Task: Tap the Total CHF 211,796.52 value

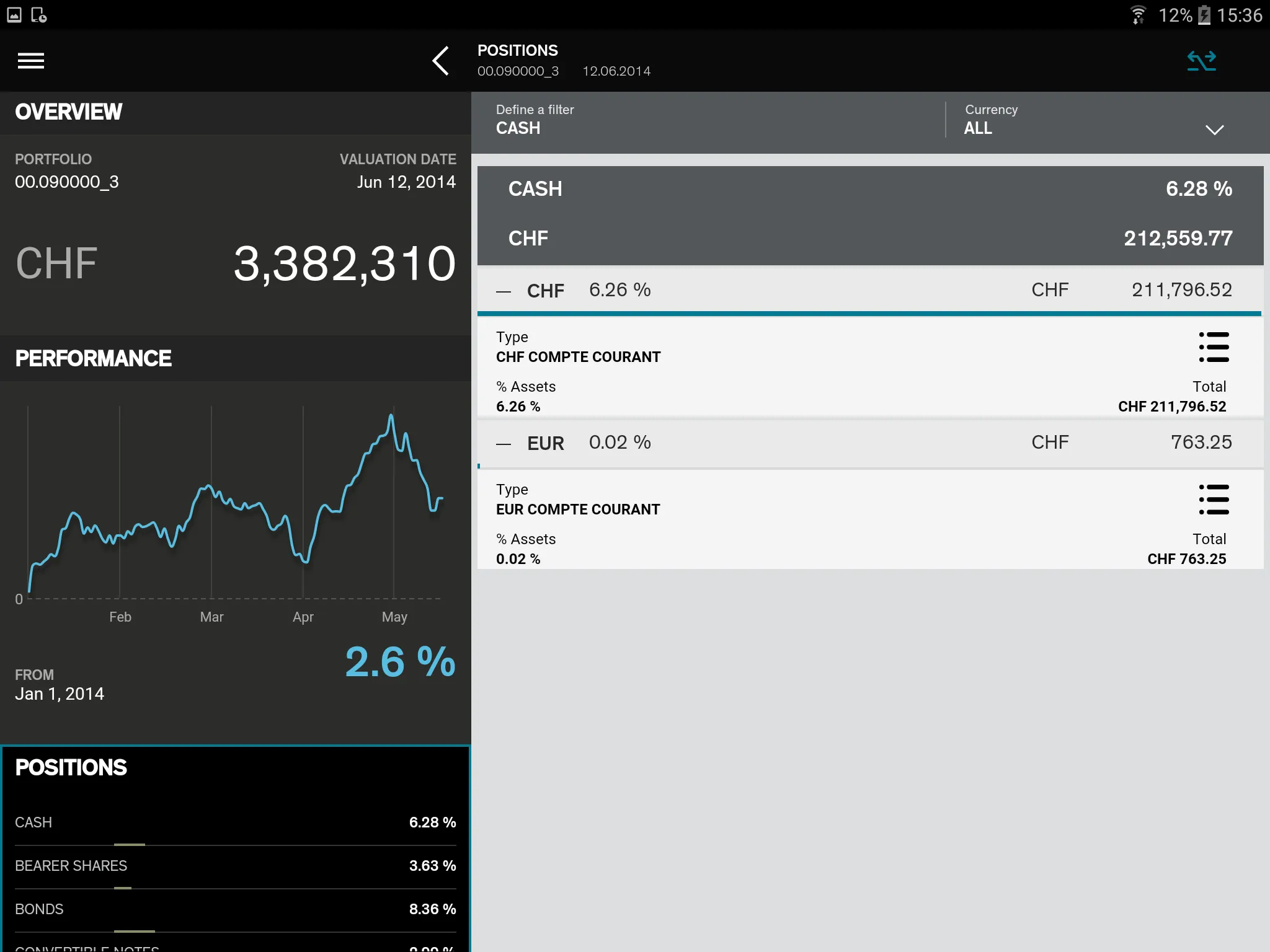Action: [1172, 407]
